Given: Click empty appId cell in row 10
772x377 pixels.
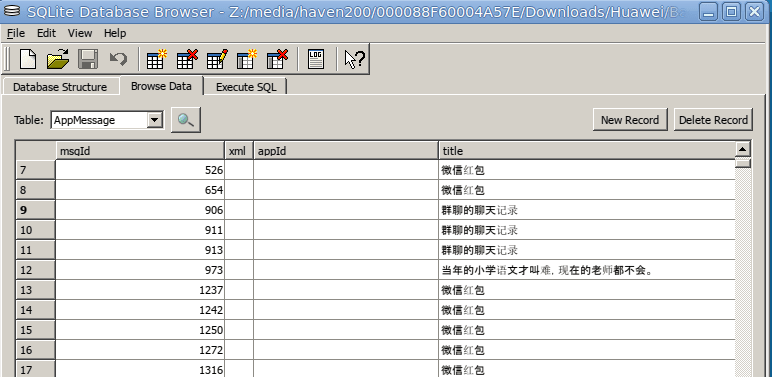Looking at the screenshot, I should point(346,230).
